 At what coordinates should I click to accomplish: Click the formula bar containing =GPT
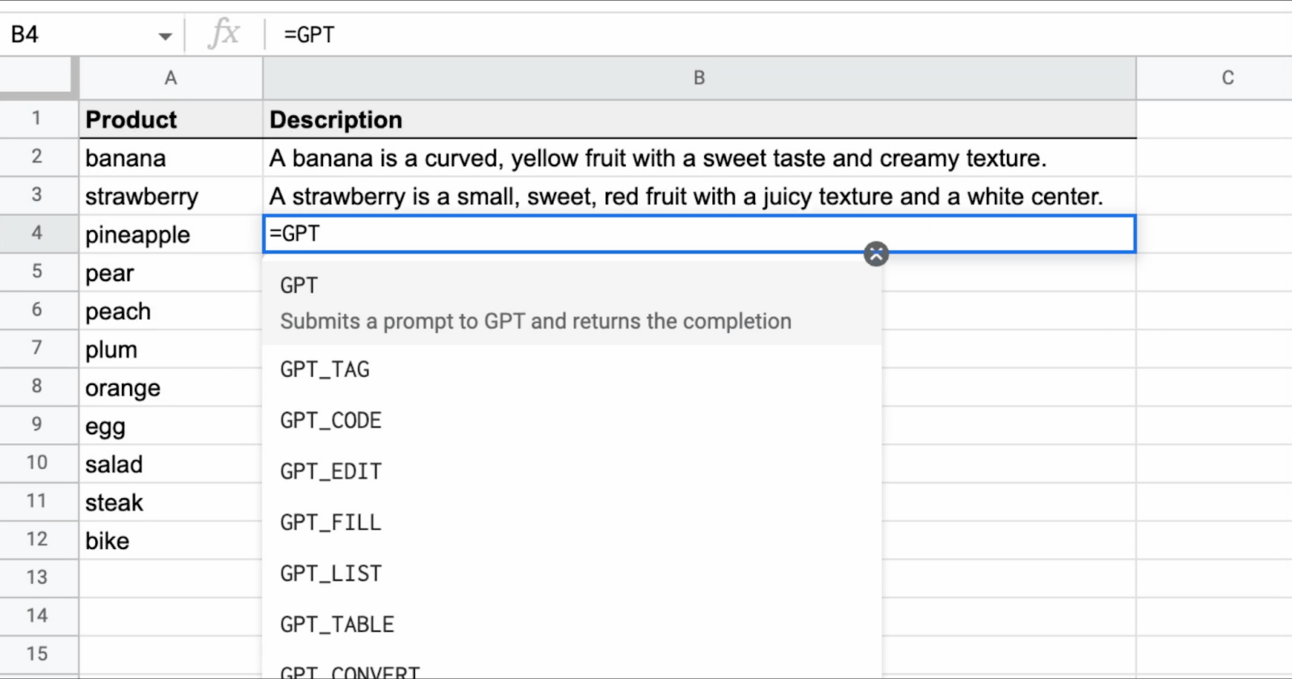700,35
